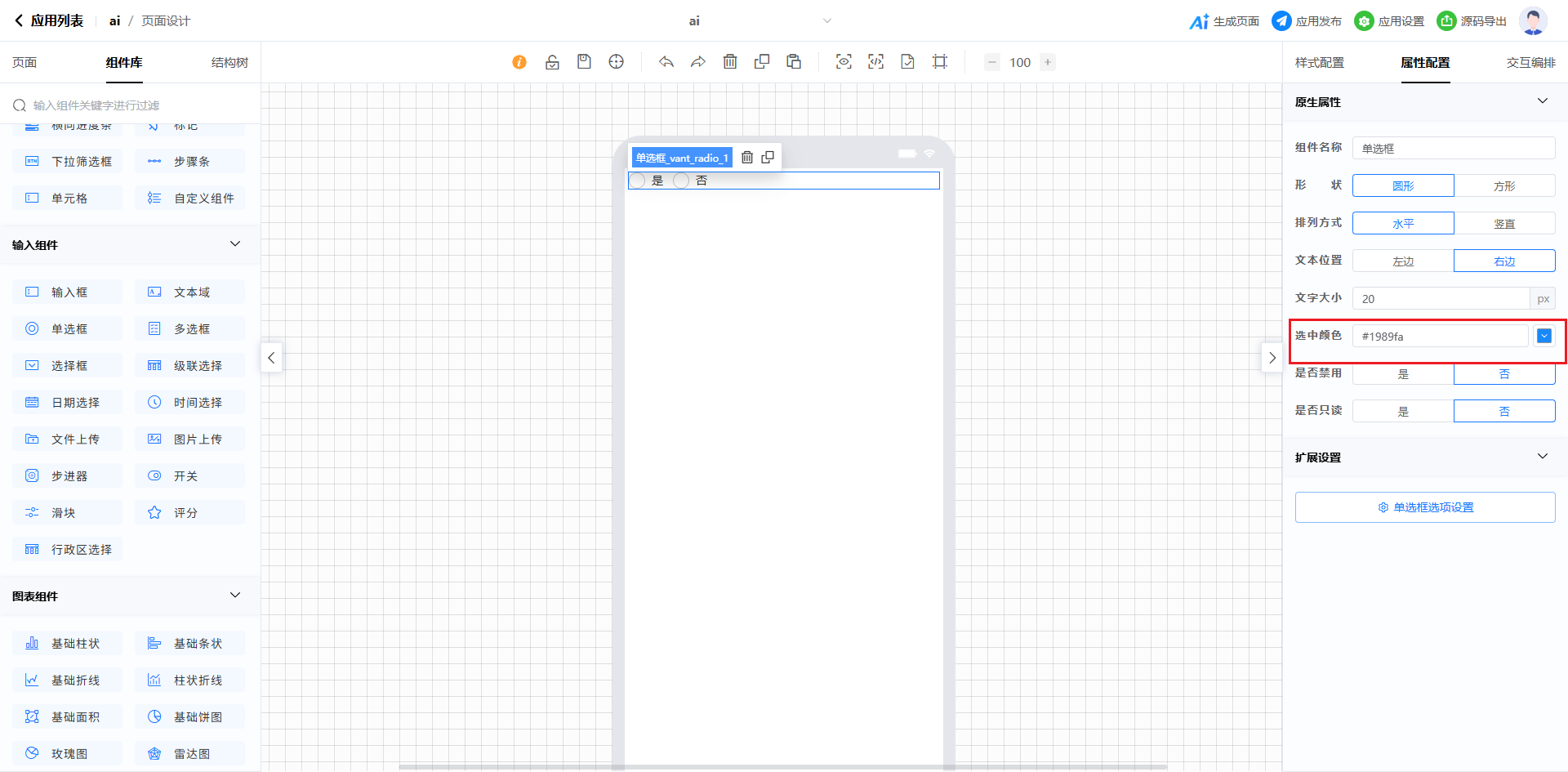This screenshot has height=772, width=1568.
Task: Switch to the 结构树 tab
Action: [x=229, y=63]
